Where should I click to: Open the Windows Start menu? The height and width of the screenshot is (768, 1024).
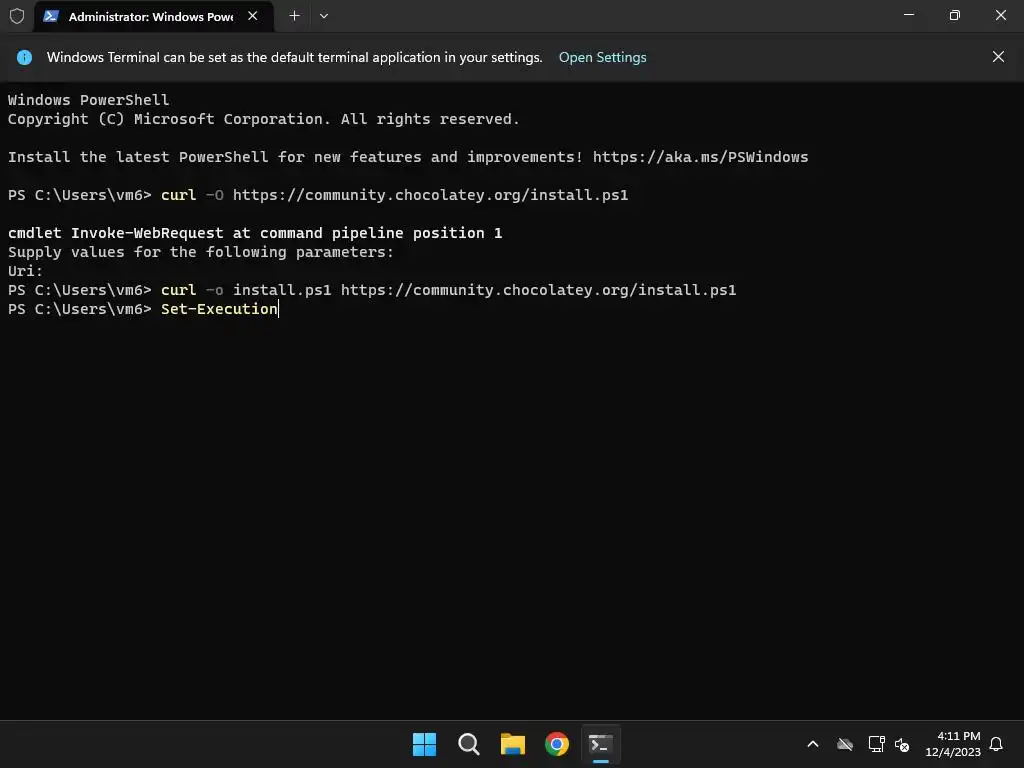tap(424, 744)
